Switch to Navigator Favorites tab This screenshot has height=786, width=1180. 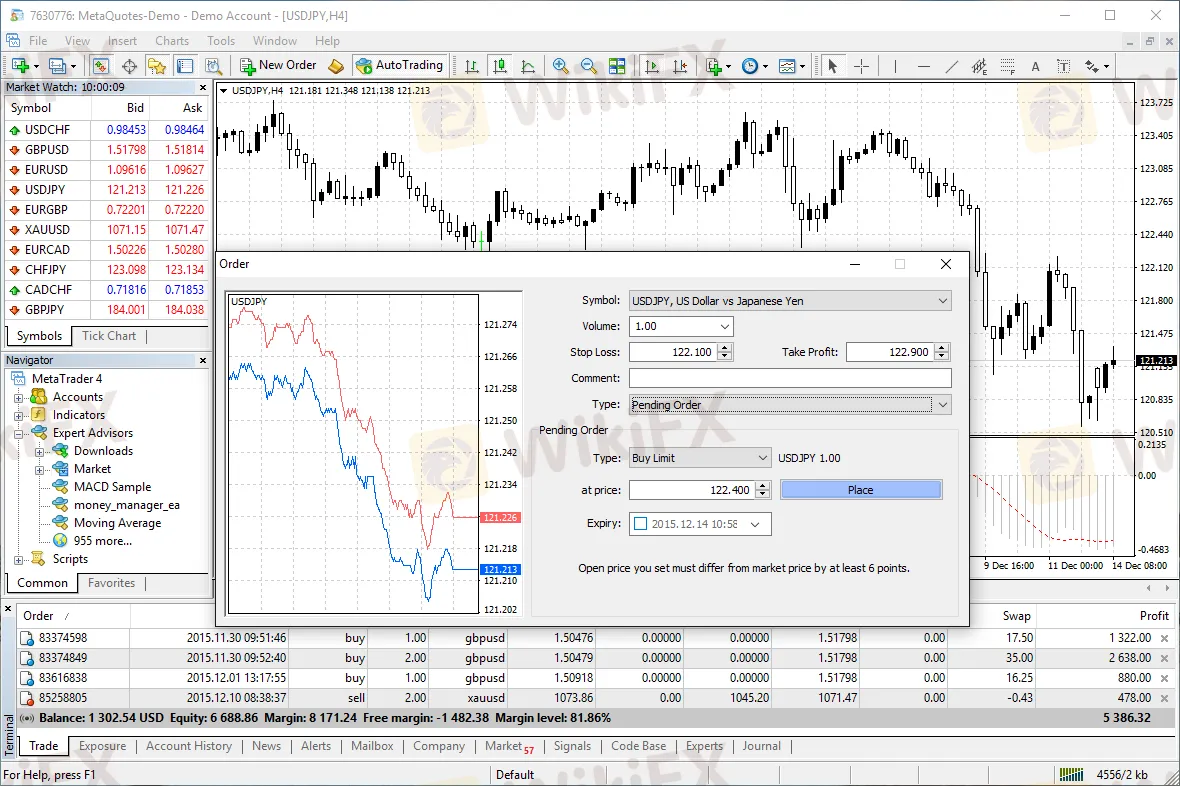tap(111, 583)
